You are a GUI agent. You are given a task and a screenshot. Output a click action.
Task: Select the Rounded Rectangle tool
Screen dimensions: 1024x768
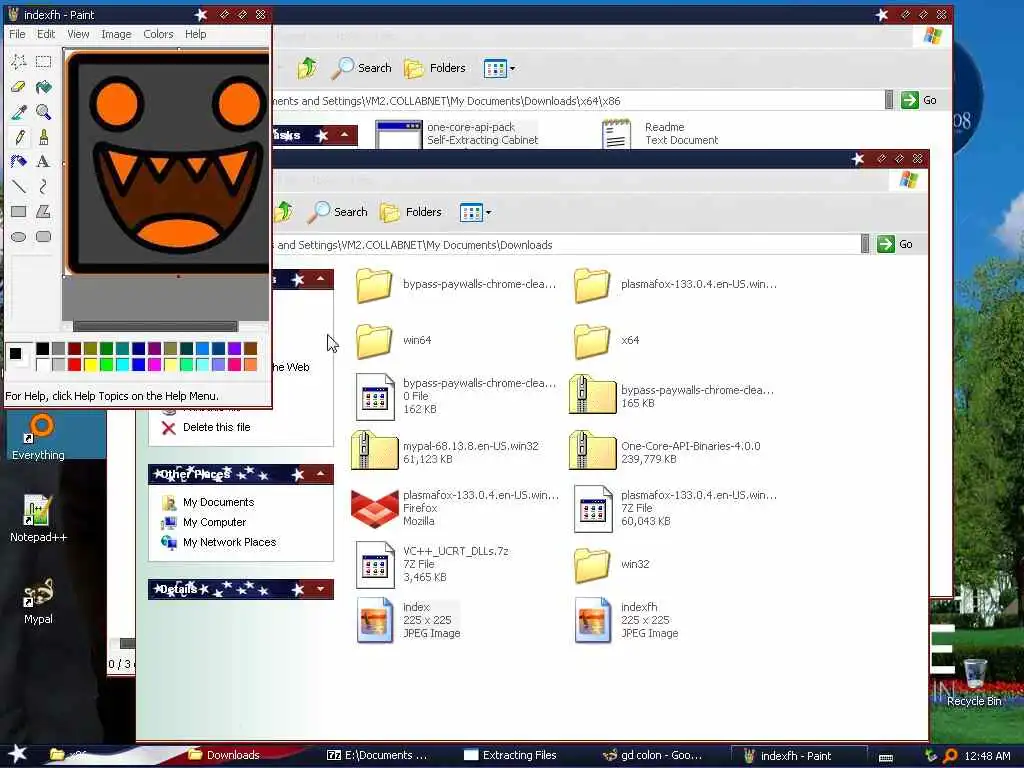43,236
